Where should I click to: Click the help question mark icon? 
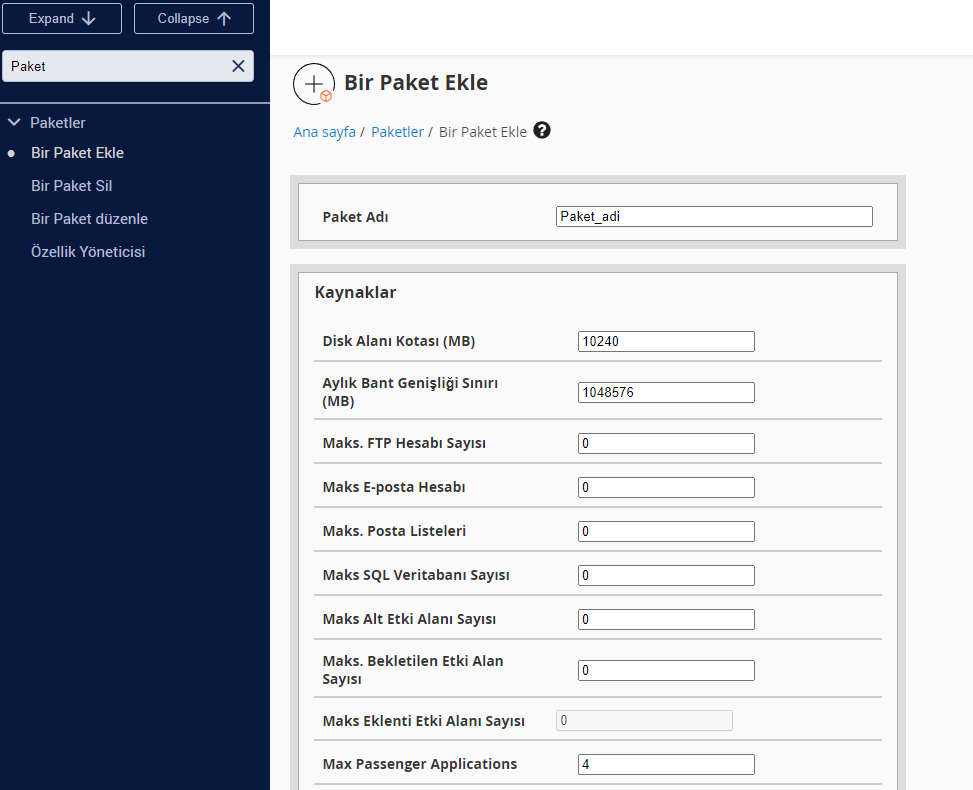click(542, 131)
